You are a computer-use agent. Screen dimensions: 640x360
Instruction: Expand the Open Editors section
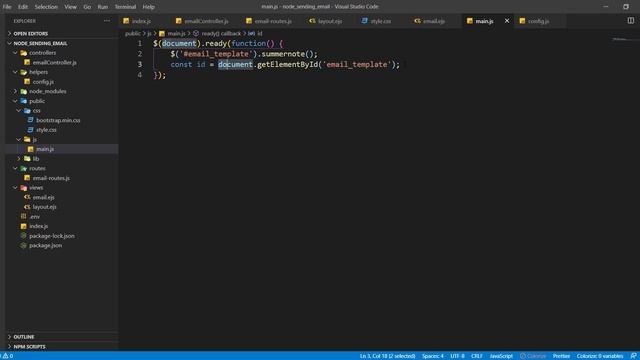point(31,33)
